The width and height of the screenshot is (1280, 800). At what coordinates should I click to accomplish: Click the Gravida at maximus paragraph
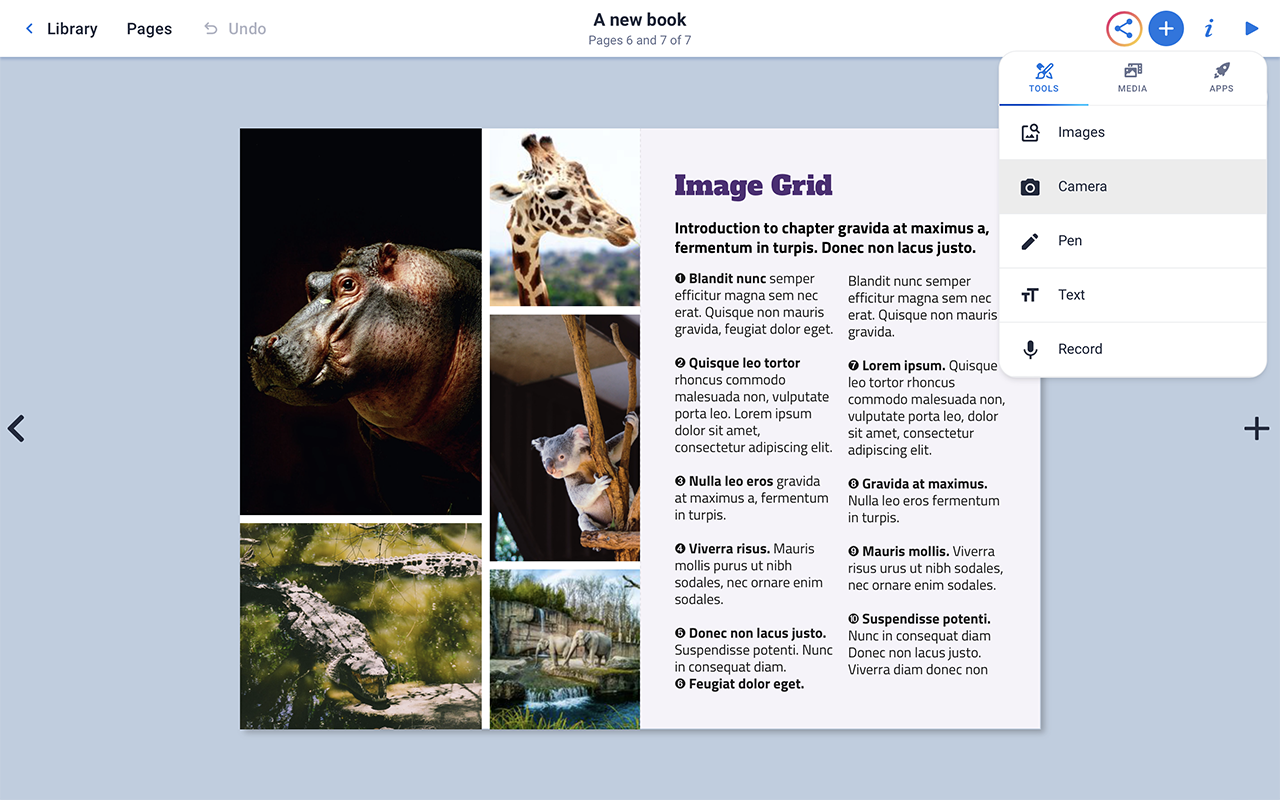pyautogui.click(x=924, y=500)
